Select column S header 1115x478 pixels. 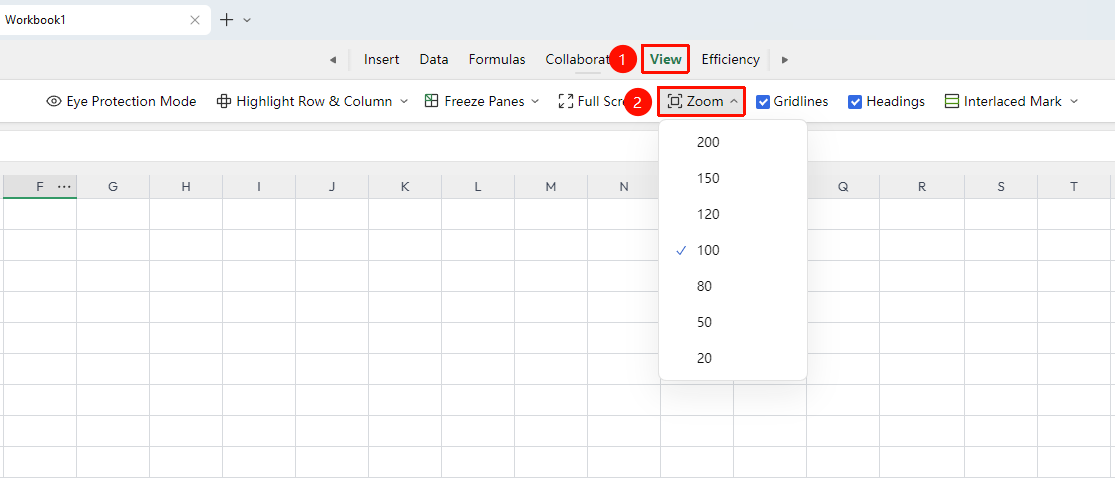(1001, 187)
